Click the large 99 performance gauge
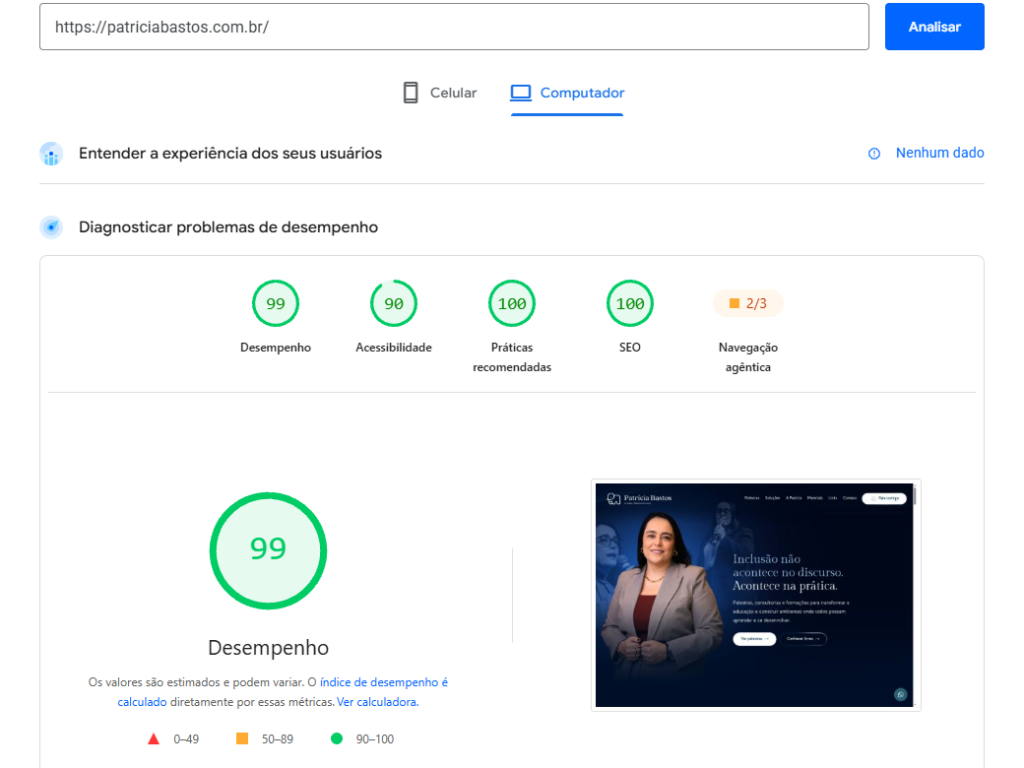The image size is (1024, 768). (268, 551)
